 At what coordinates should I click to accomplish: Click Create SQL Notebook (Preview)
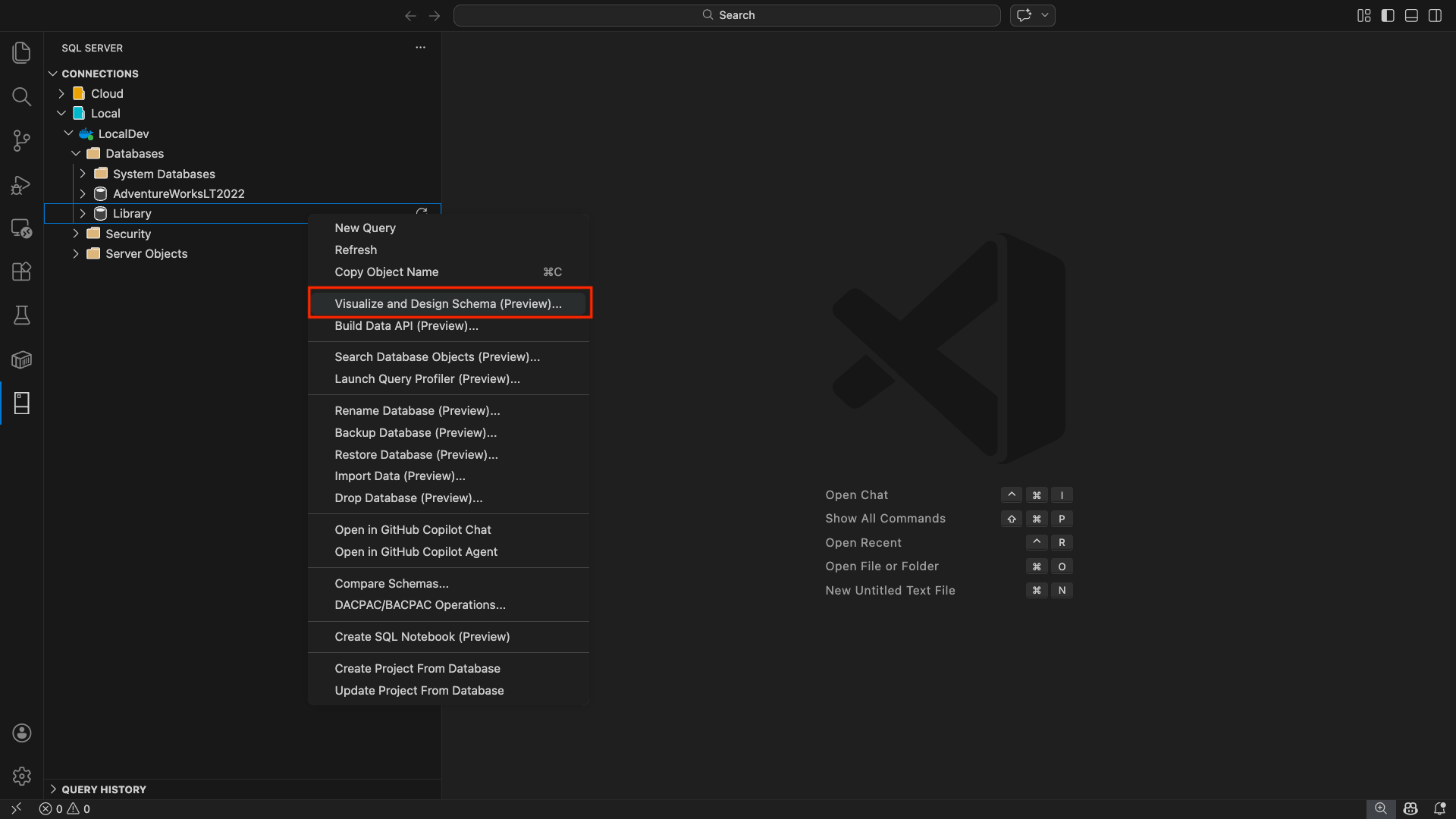click(x=422, y=636)
